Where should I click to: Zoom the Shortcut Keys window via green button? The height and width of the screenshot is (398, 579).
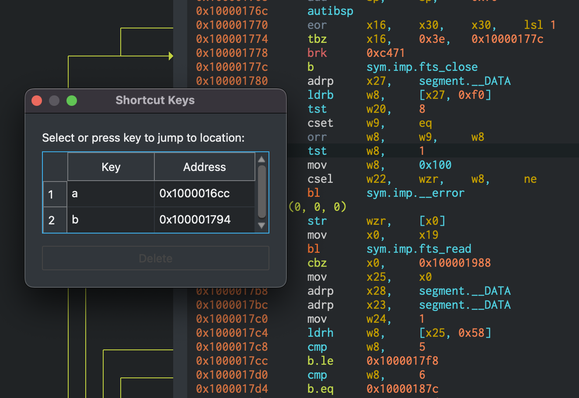coord(72,100)
